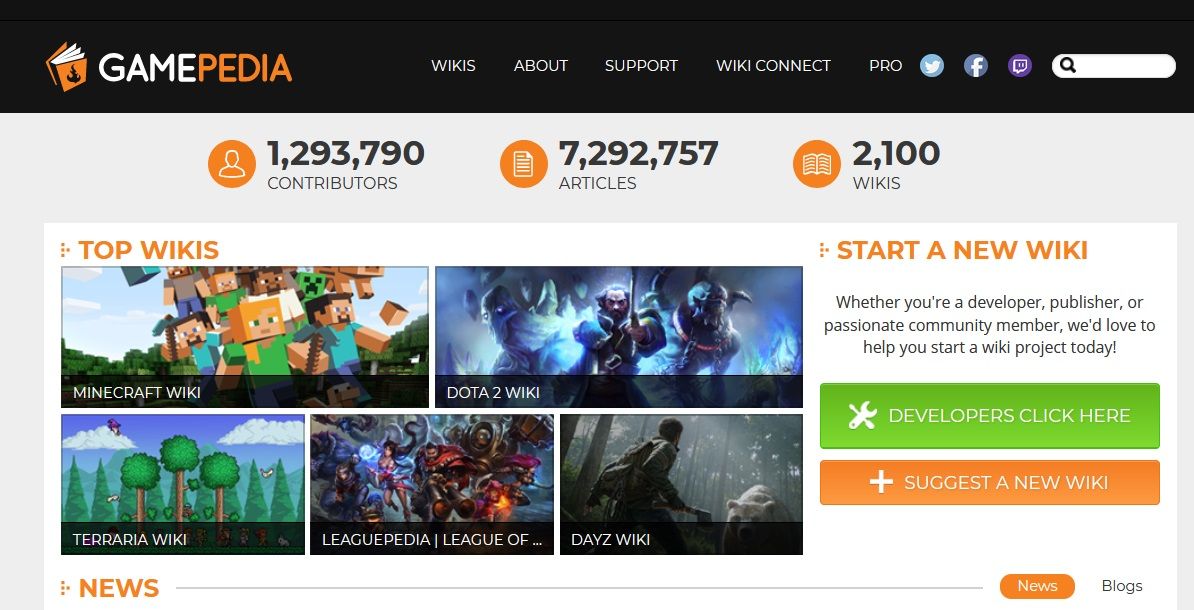Viewport: 1194px width, 610px height.
Task: Click the 7,292,757 articles count
Action: [638, 154]
